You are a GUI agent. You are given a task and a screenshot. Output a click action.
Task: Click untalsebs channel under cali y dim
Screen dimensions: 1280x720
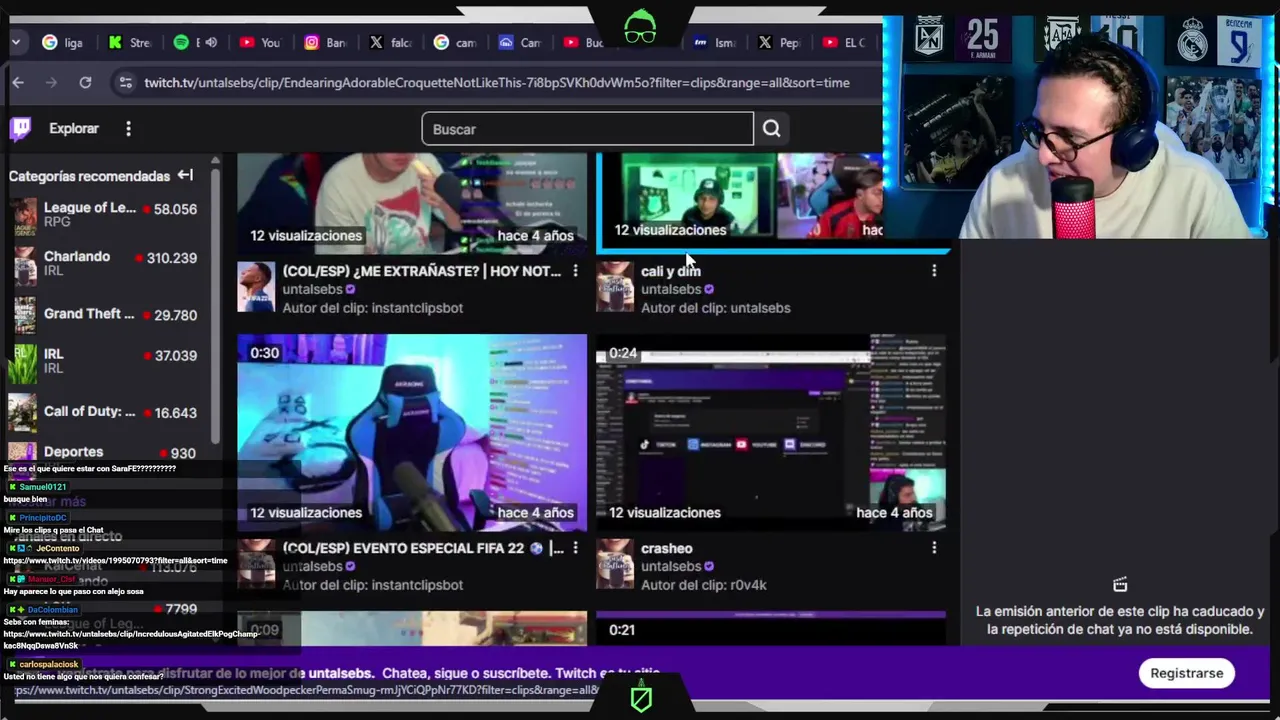[671, 289]
